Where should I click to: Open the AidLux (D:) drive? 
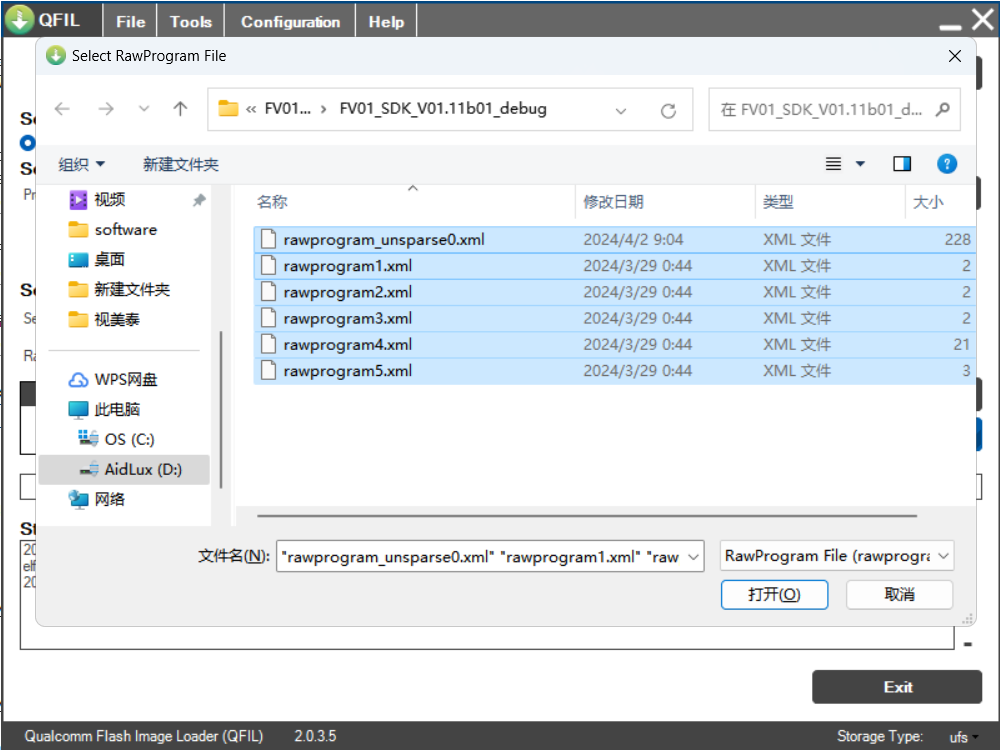[124, 469]
